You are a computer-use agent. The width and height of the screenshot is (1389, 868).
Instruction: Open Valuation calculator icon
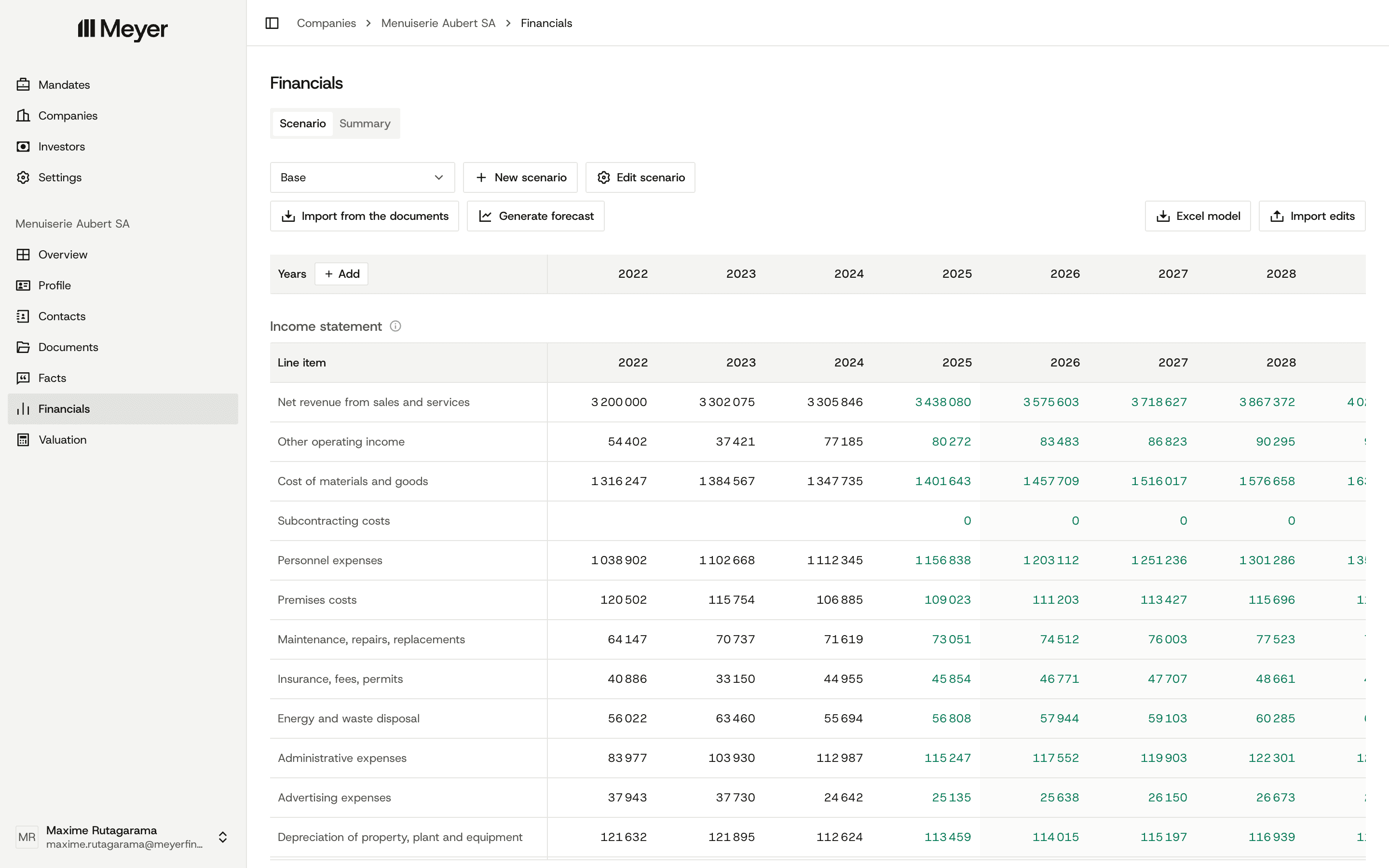23,440
